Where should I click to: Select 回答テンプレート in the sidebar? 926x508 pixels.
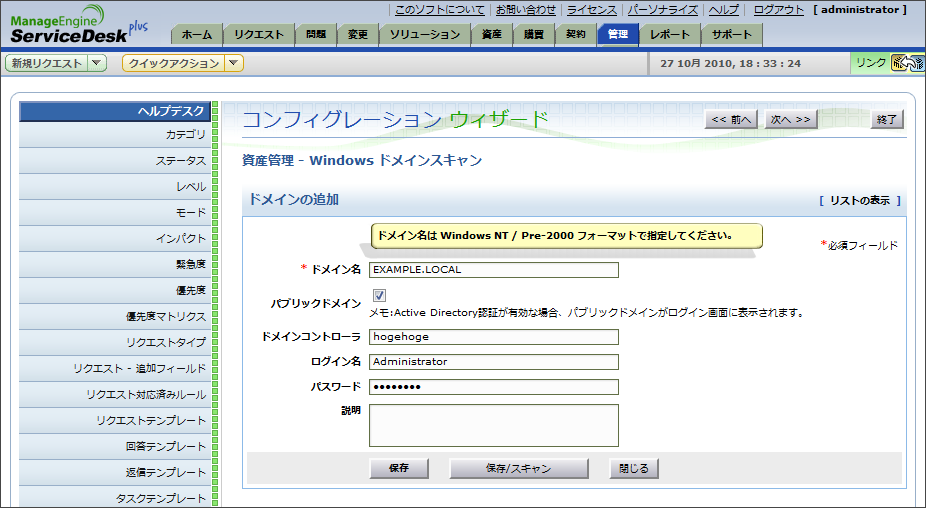(x=115, y=447)
